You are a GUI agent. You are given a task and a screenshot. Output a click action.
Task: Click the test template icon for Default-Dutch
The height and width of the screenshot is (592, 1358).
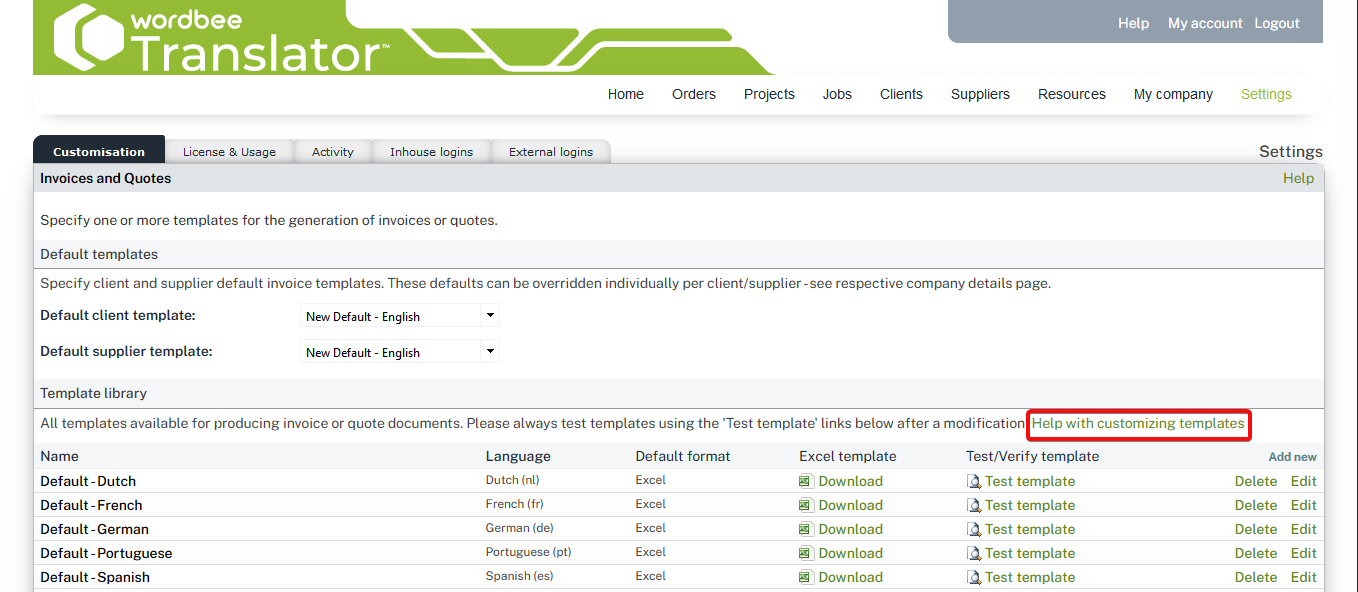974,481
